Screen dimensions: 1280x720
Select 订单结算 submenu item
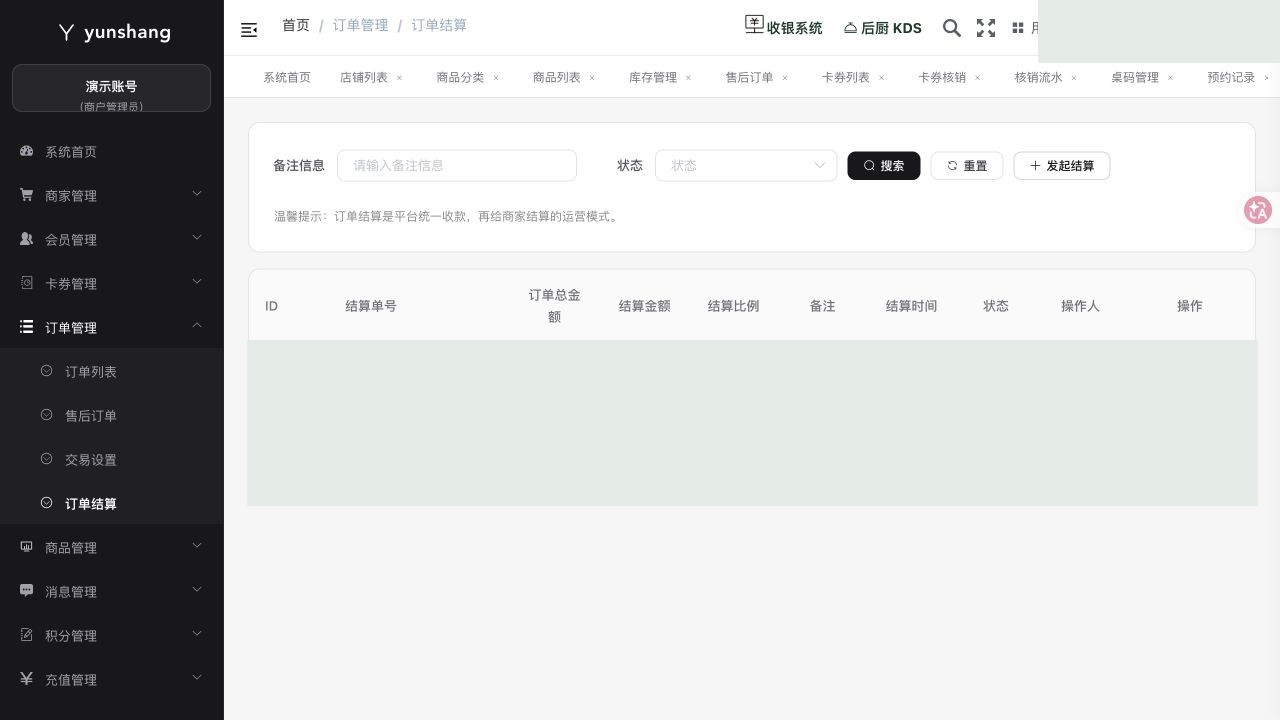[x=112, y=504]
